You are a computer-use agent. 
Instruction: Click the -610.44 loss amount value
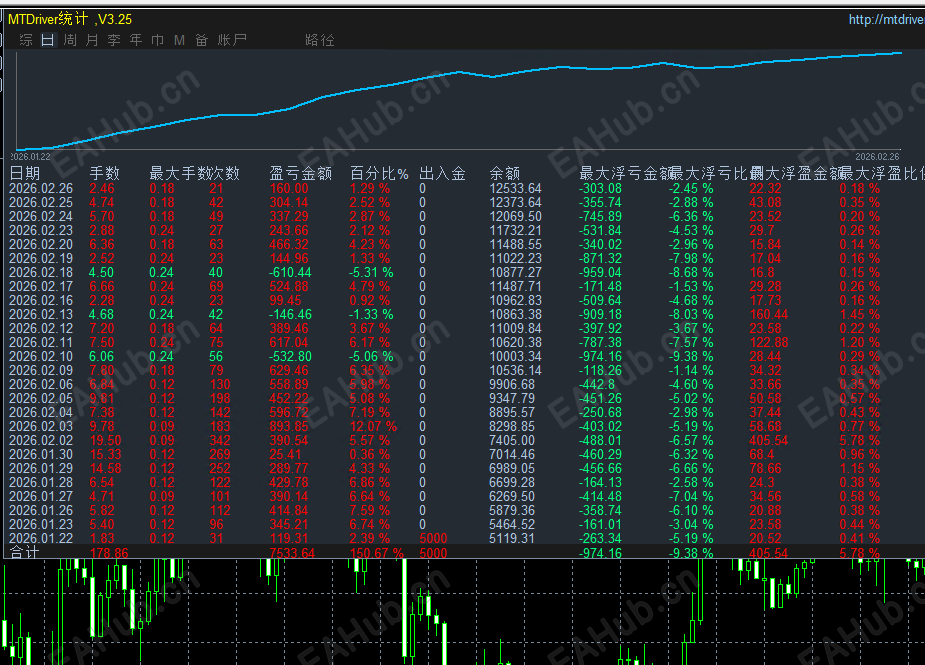(x=290, y=273)
